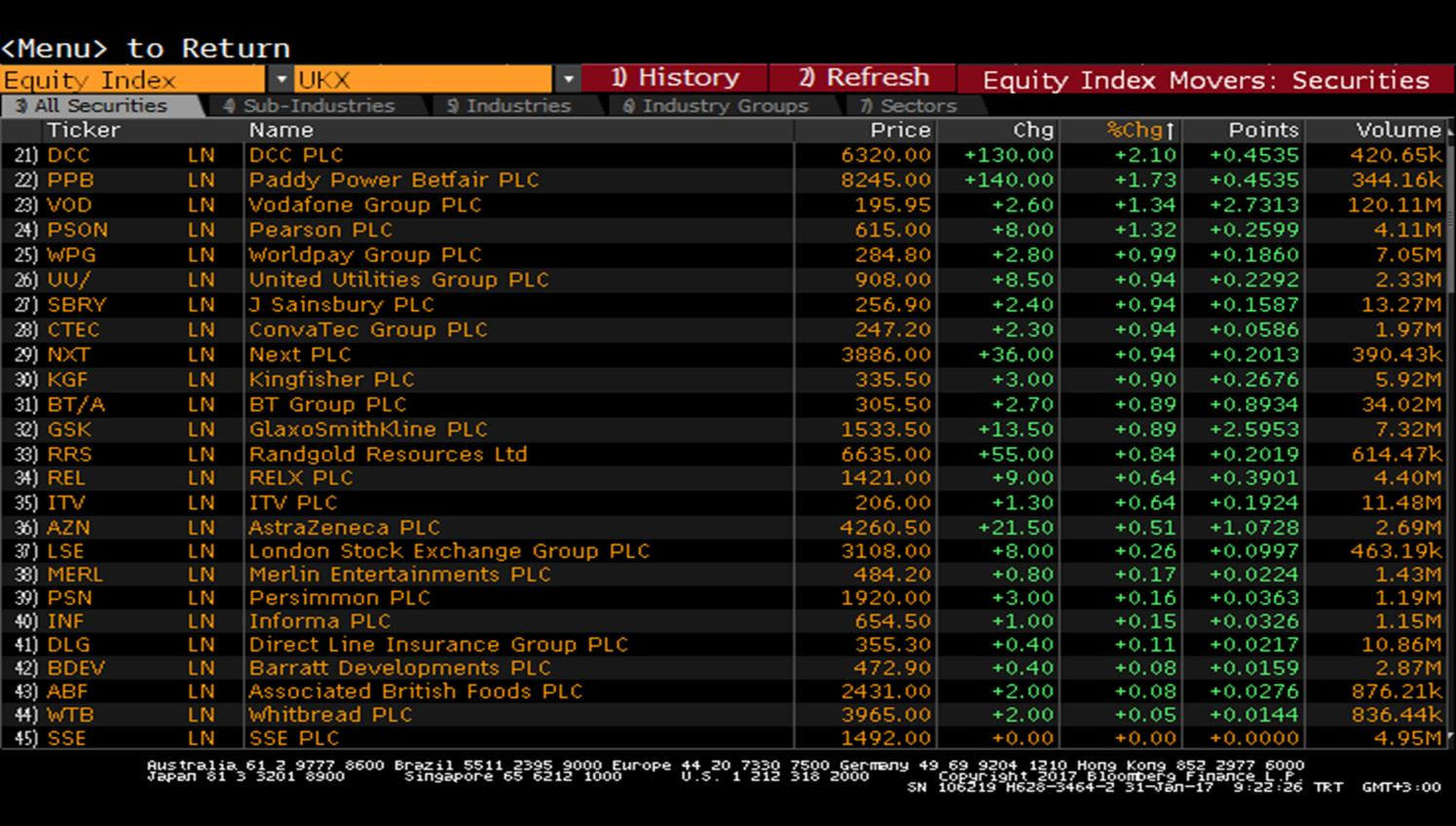1456x826 pixels.
Task: Click the 4.95M volume value
Action: [1408, 738]
